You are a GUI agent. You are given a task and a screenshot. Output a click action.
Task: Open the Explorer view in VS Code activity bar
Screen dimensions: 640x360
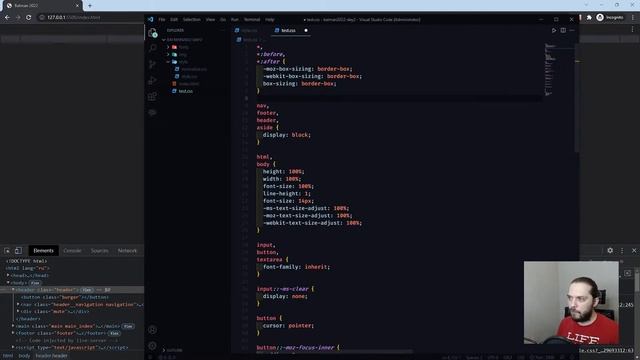[153, 33]
